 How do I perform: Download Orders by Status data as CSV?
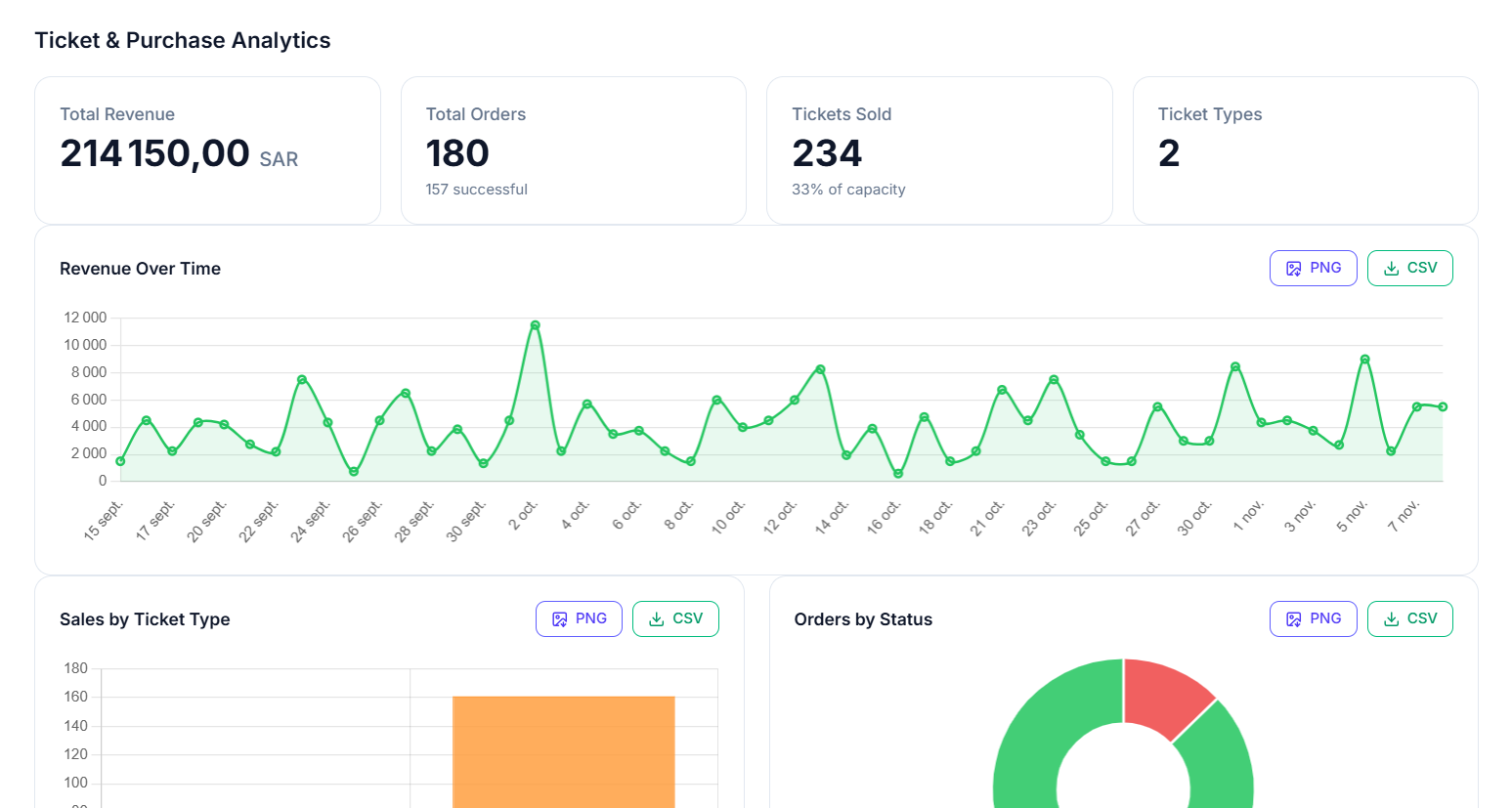click(x=1409, y=618)
